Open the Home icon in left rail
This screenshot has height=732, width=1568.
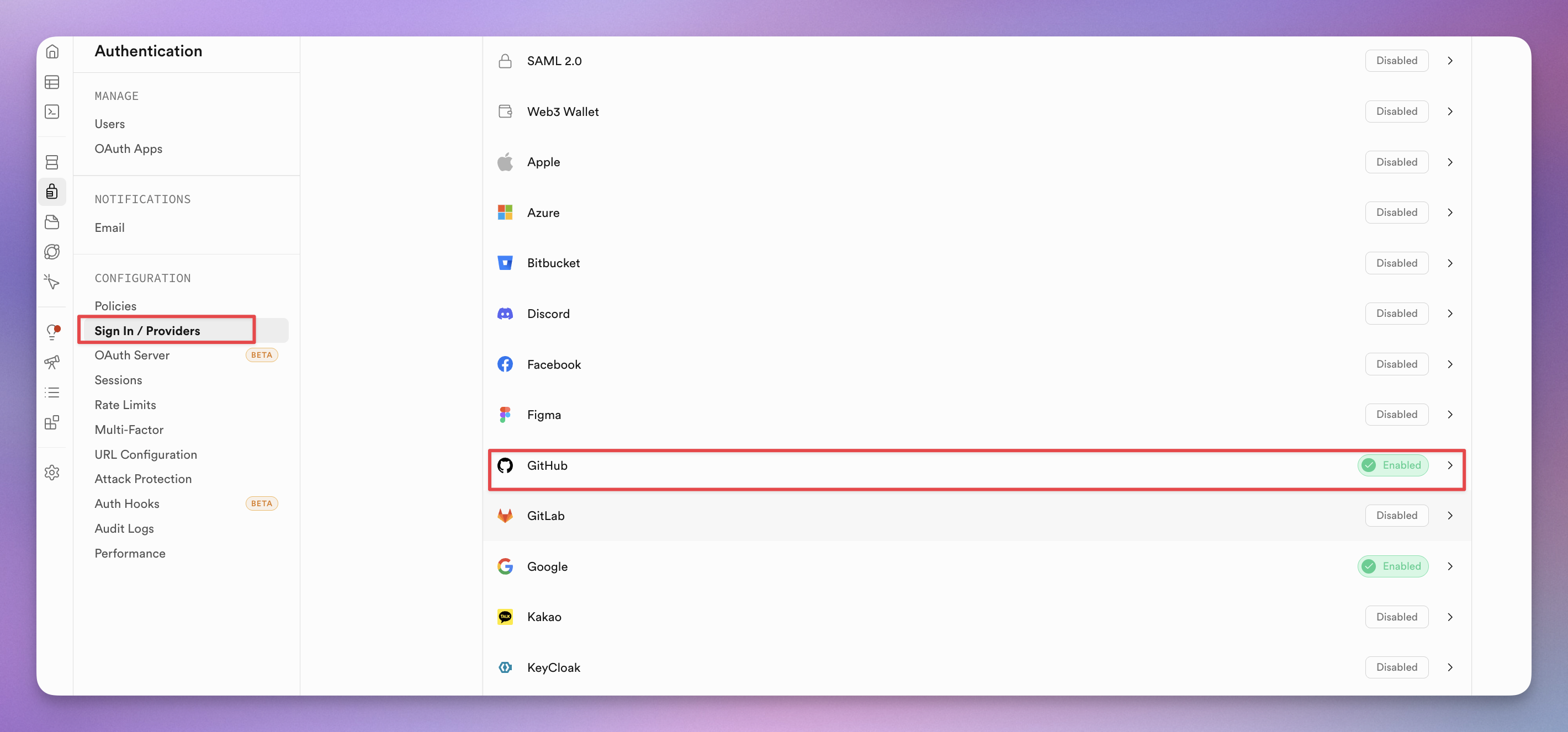(x=52, y=52)
